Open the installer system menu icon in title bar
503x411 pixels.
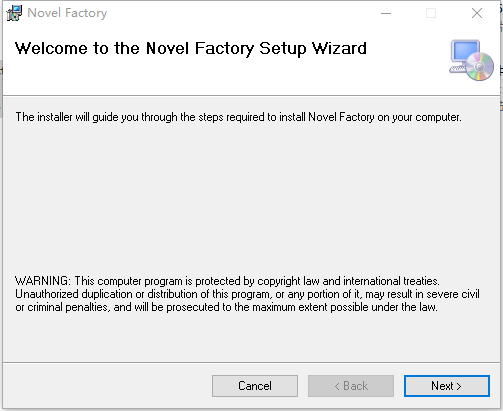[x=14, y=13]
